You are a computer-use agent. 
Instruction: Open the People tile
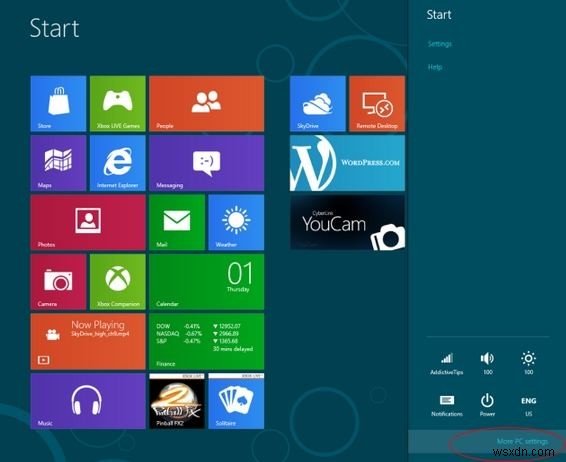tap(206, 103)
